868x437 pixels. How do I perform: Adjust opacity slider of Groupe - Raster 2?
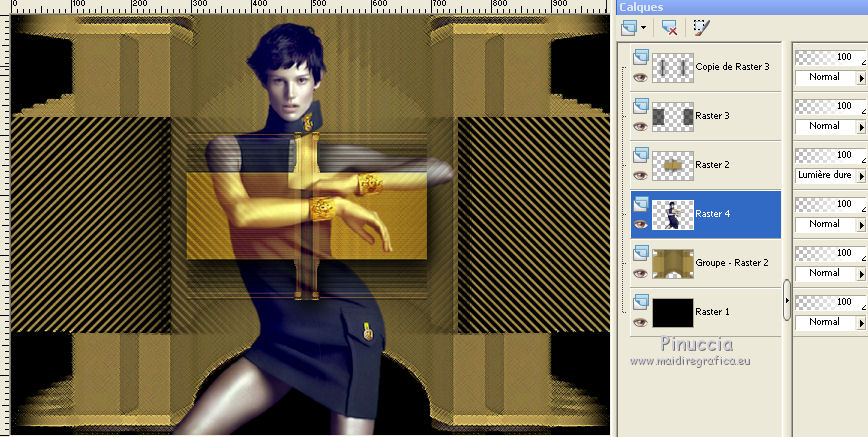(831, 253)
